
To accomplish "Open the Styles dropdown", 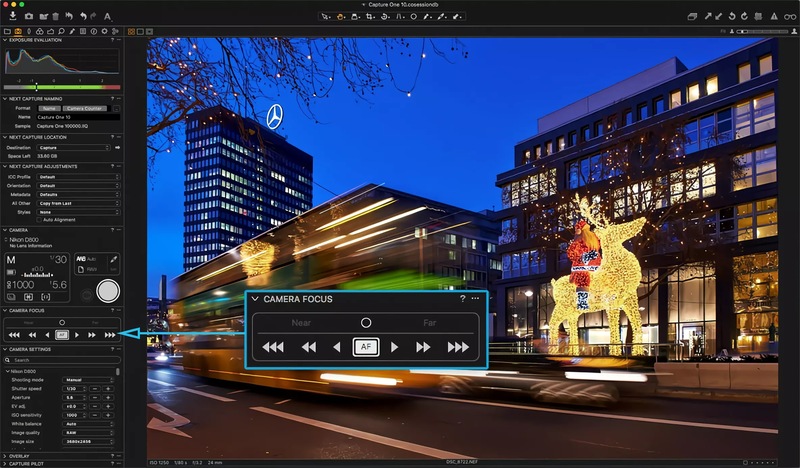I will 79,212.
